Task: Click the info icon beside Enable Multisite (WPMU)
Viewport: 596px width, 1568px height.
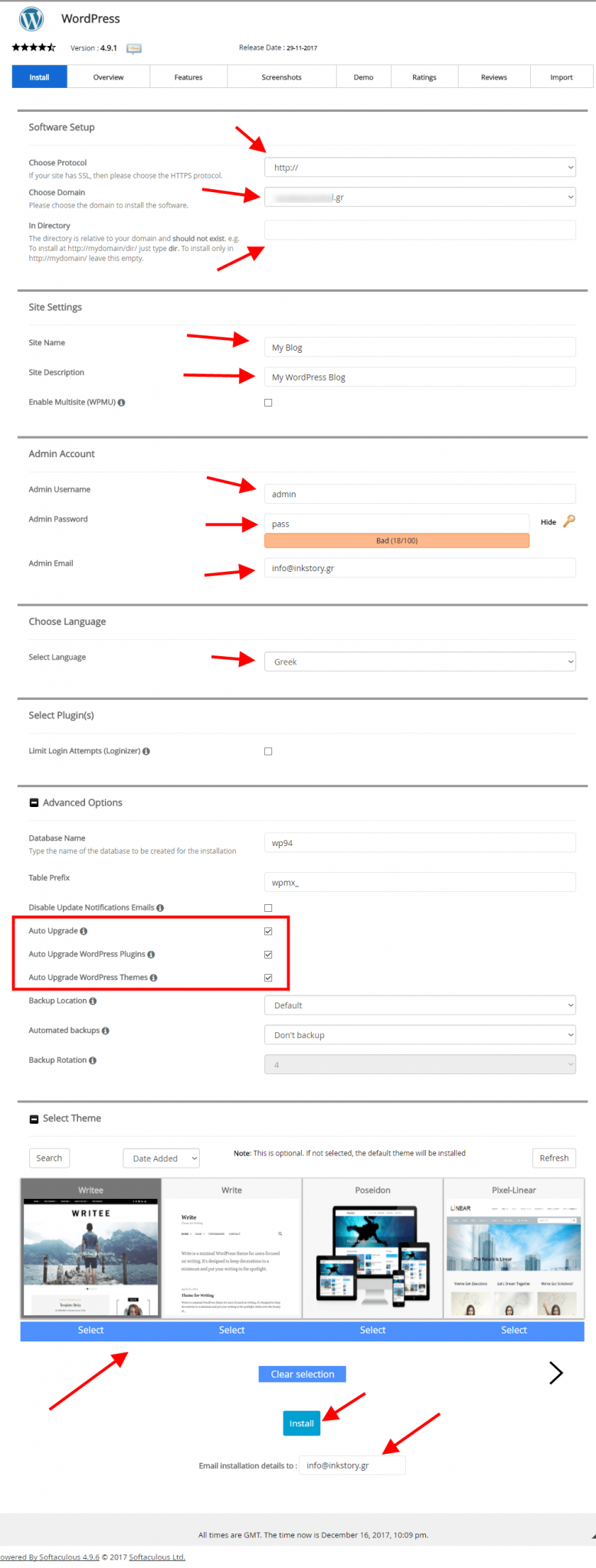Action: [x=122, y=403]
